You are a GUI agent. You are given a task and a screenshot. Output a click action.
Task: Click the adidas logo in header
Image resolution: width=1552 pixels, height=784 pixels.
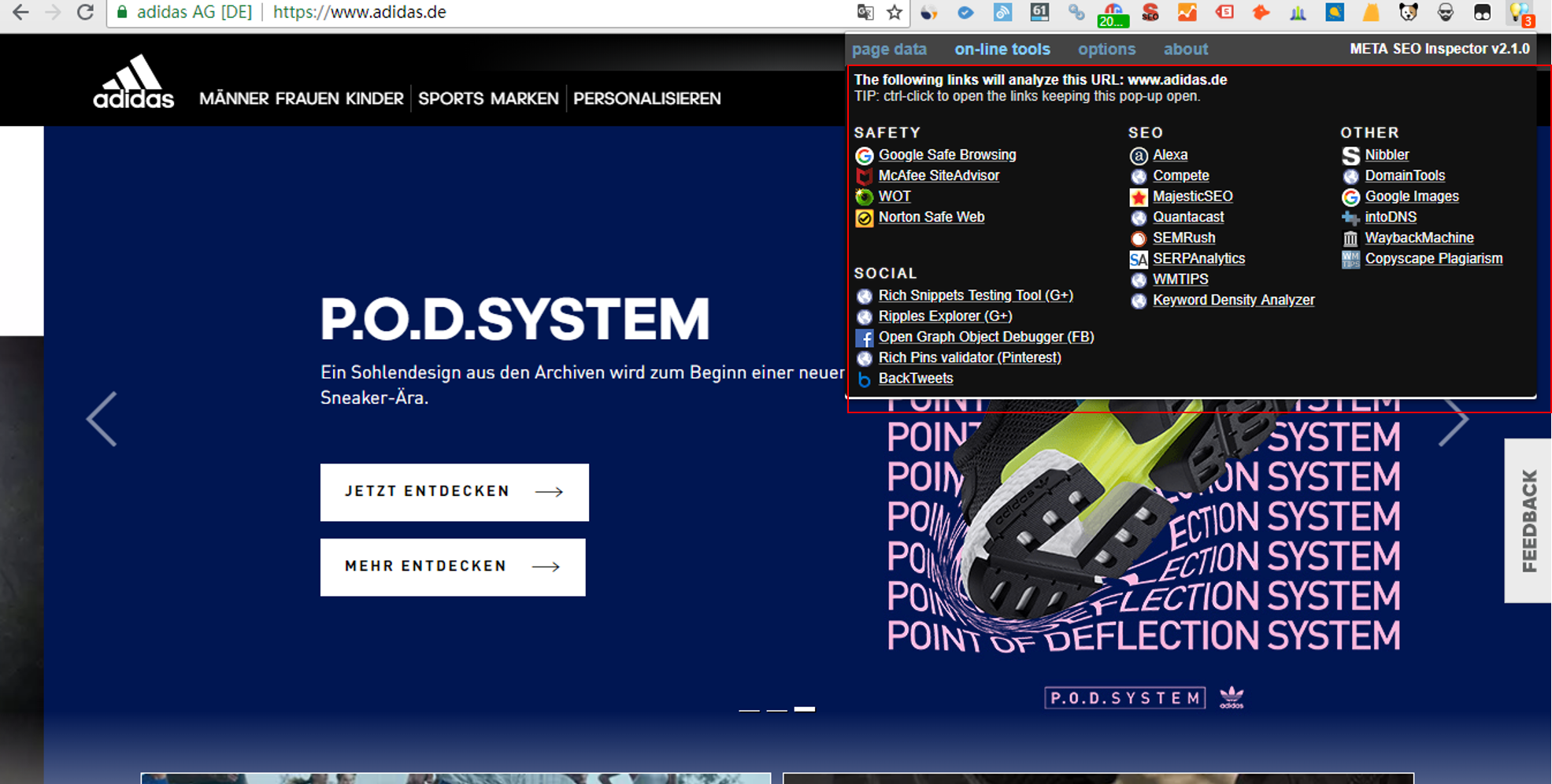[x=133, y=82]
